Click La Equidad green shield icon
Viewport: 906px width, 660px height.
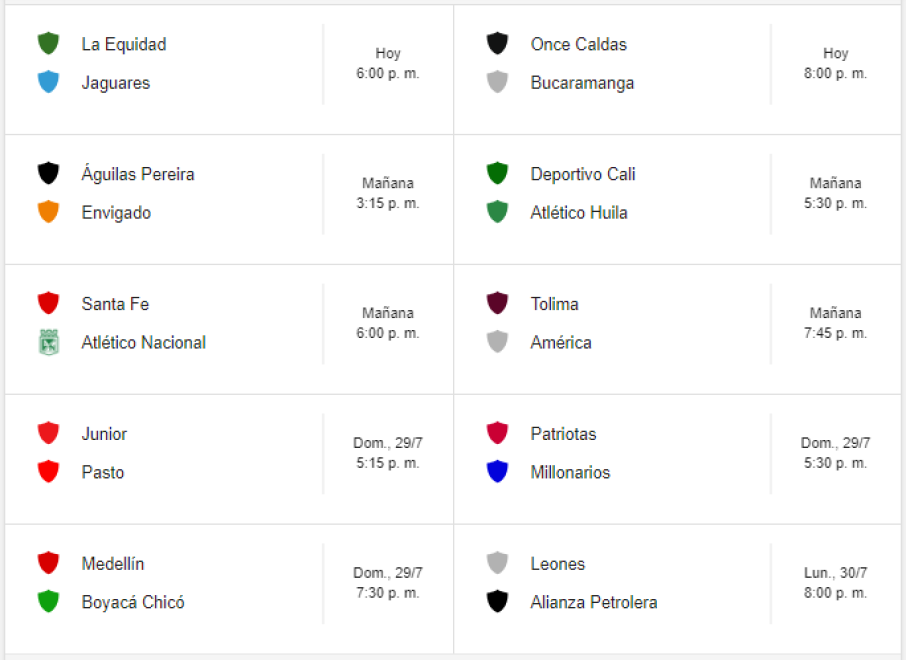coord(48,44)
